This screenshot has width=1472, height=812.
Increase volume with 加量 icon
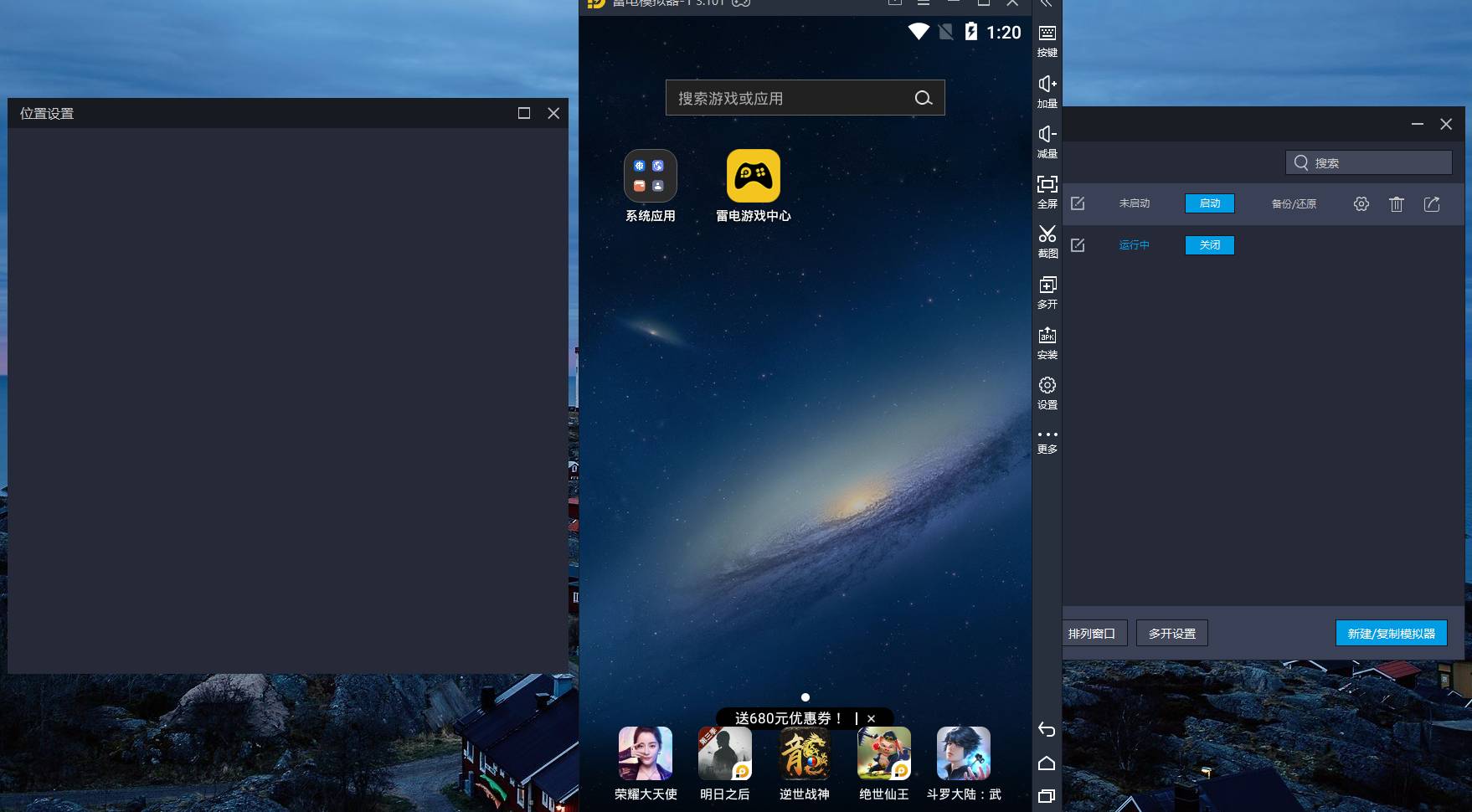tap(1047, 91)
